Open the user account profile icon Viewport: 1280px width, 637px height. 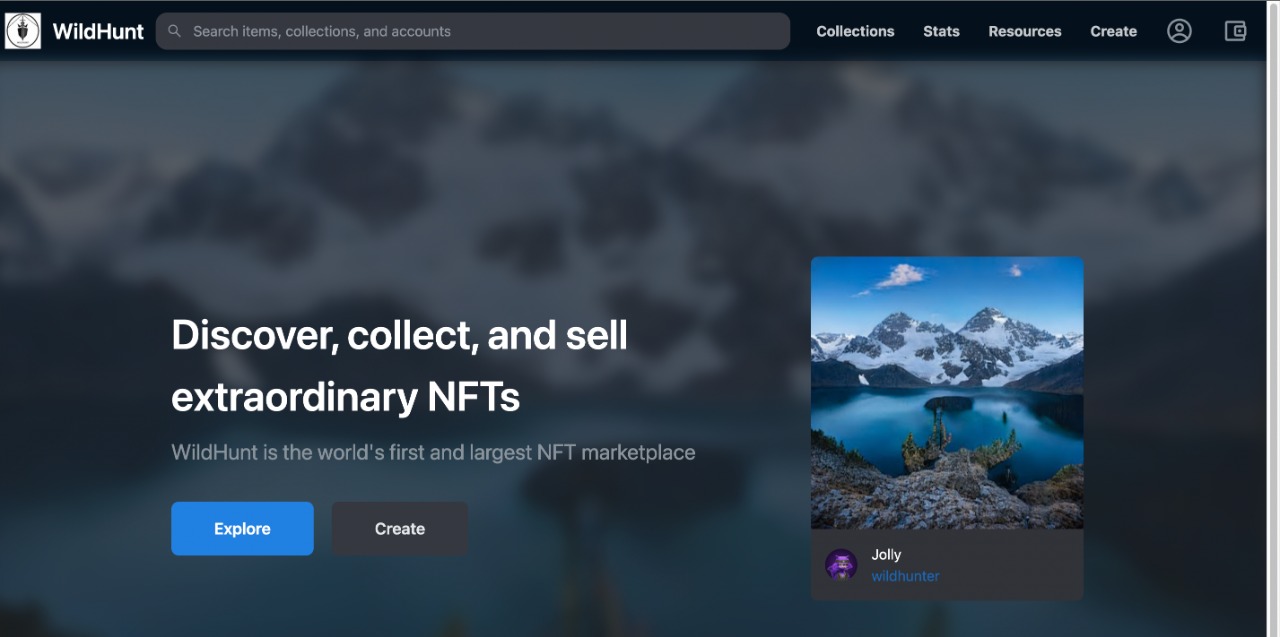click(x=1179, y=31)
